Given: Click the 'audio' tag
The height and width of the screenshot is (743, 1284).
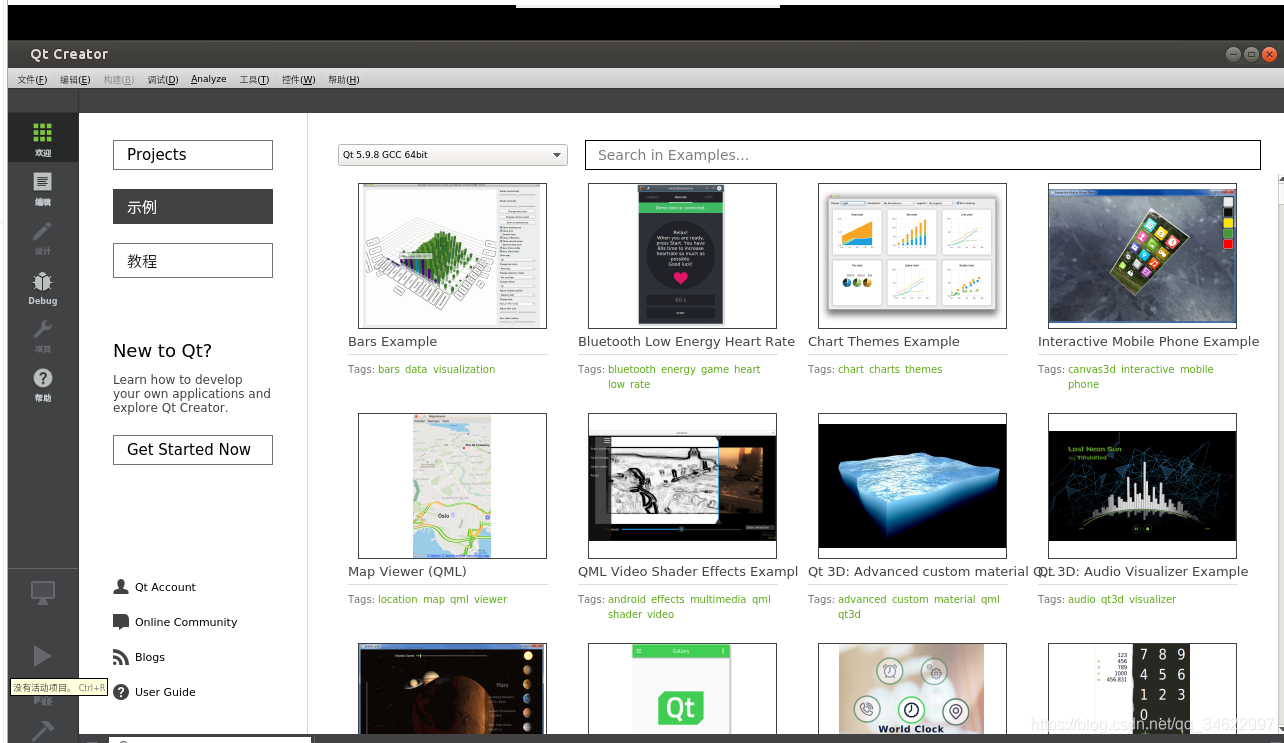Looking at the screenshot, I should pyautogui.click(x=1082, y=600).
